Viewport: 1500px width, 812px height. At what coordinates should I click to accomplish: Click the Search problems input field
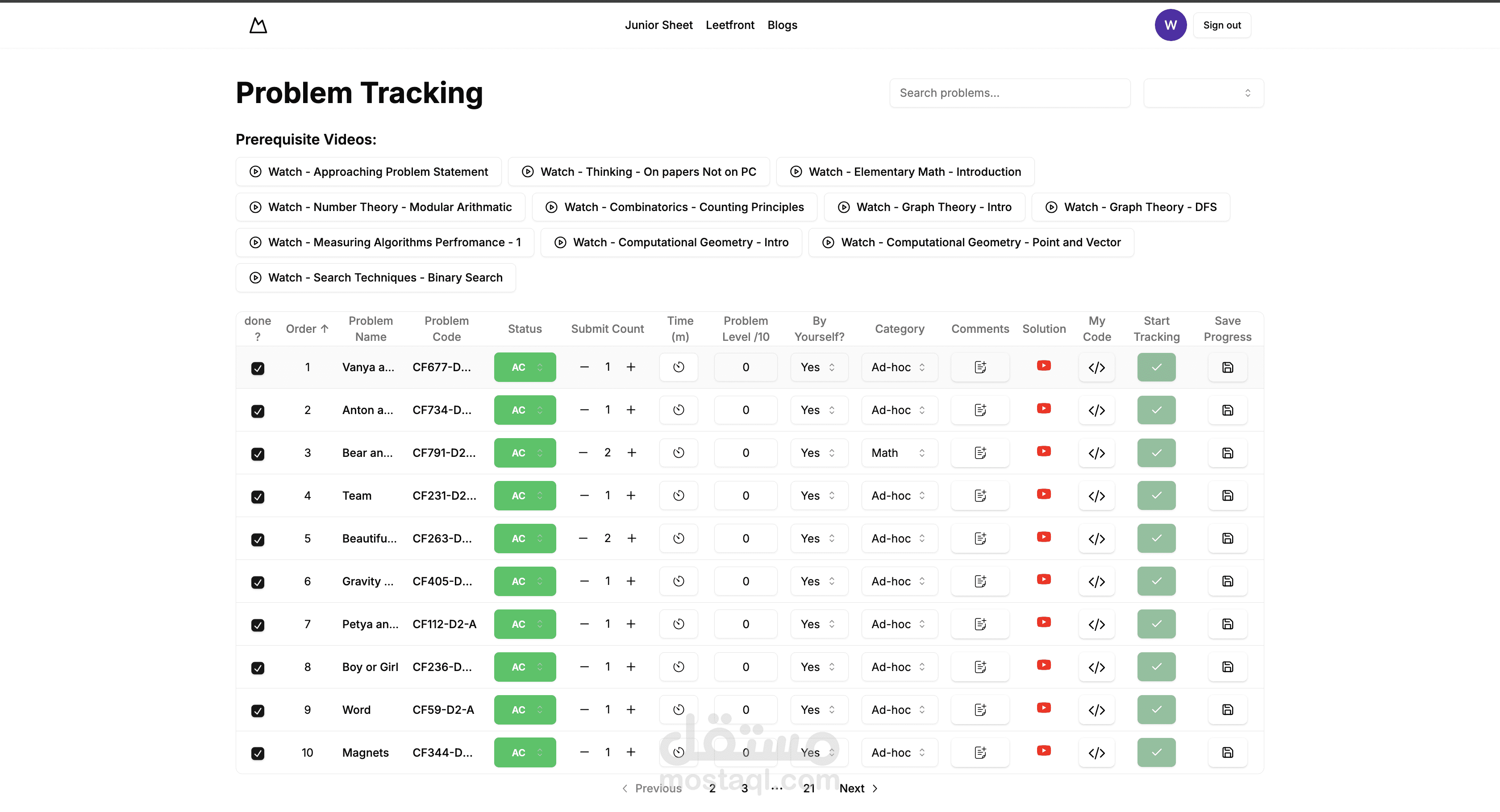point(1010,93)
